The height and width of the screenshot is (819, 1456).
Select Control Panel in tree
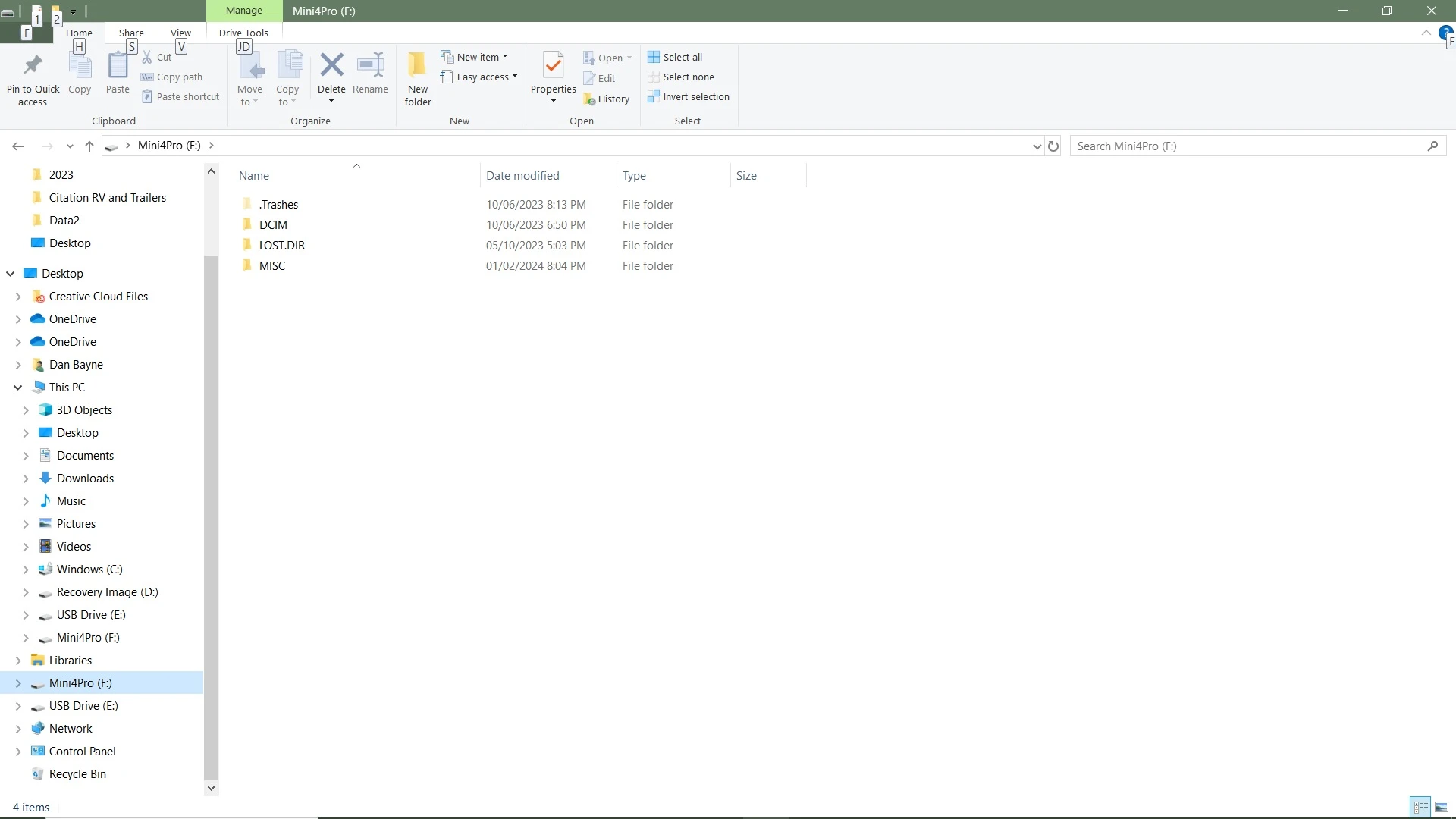tap(82, 752)
